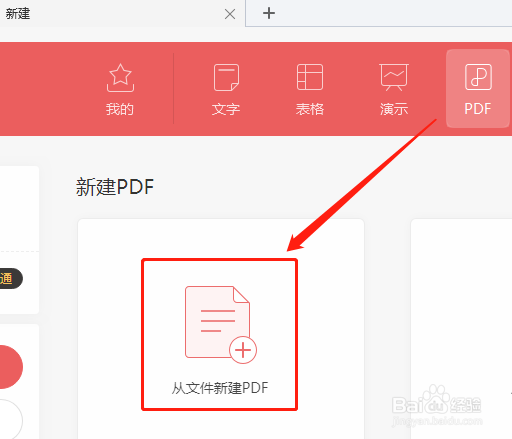Select the PDF category
The width and height of the screenshot is (512, 439).
click(478, 89)
